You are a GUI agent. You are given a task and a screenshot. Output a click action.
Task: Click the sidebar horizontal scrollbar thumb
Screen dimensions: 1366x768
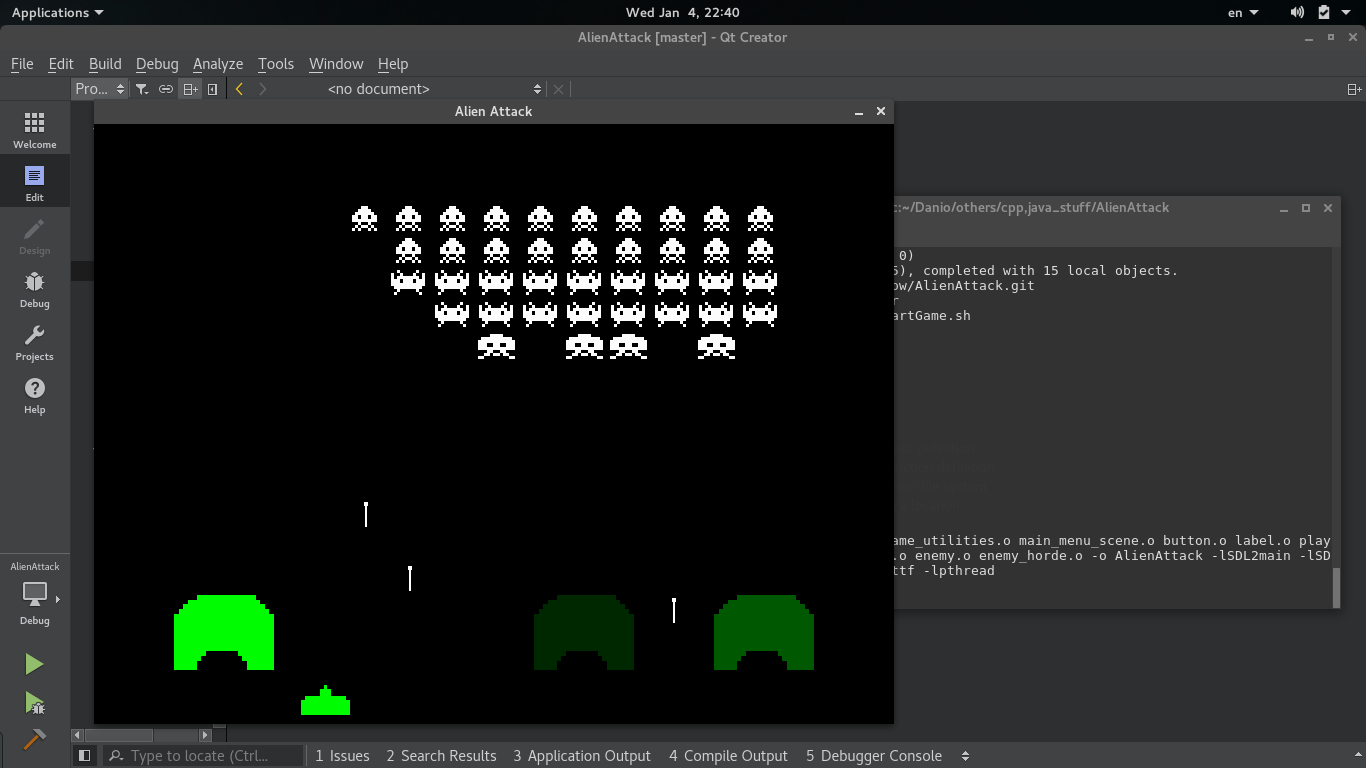tap(118, 735)
